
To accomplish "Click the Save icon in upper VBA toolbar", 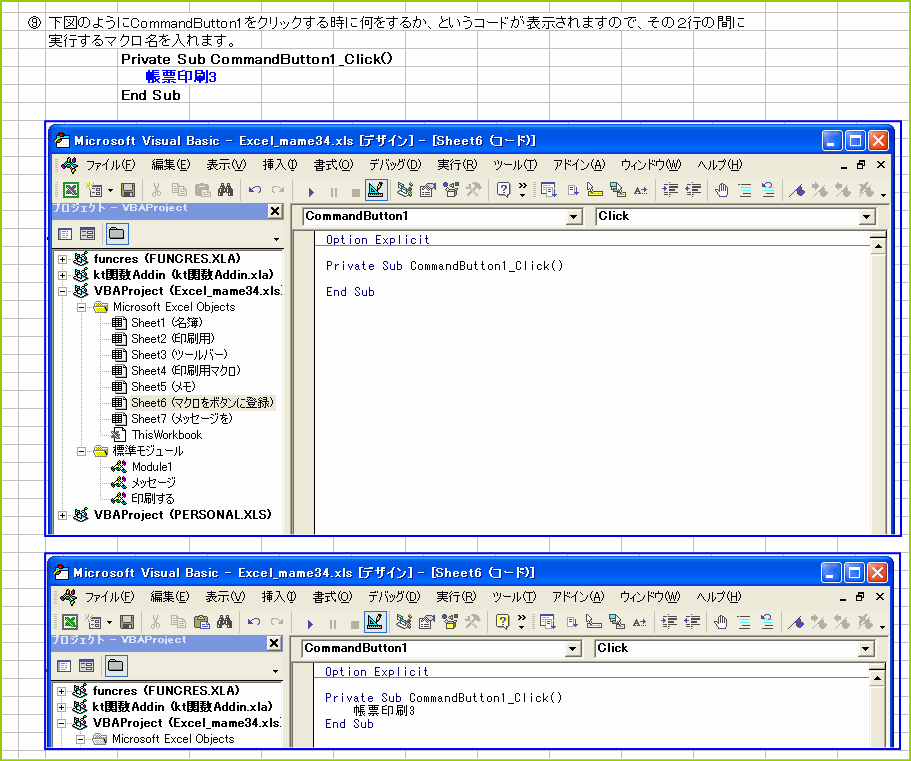I will 128,190.
